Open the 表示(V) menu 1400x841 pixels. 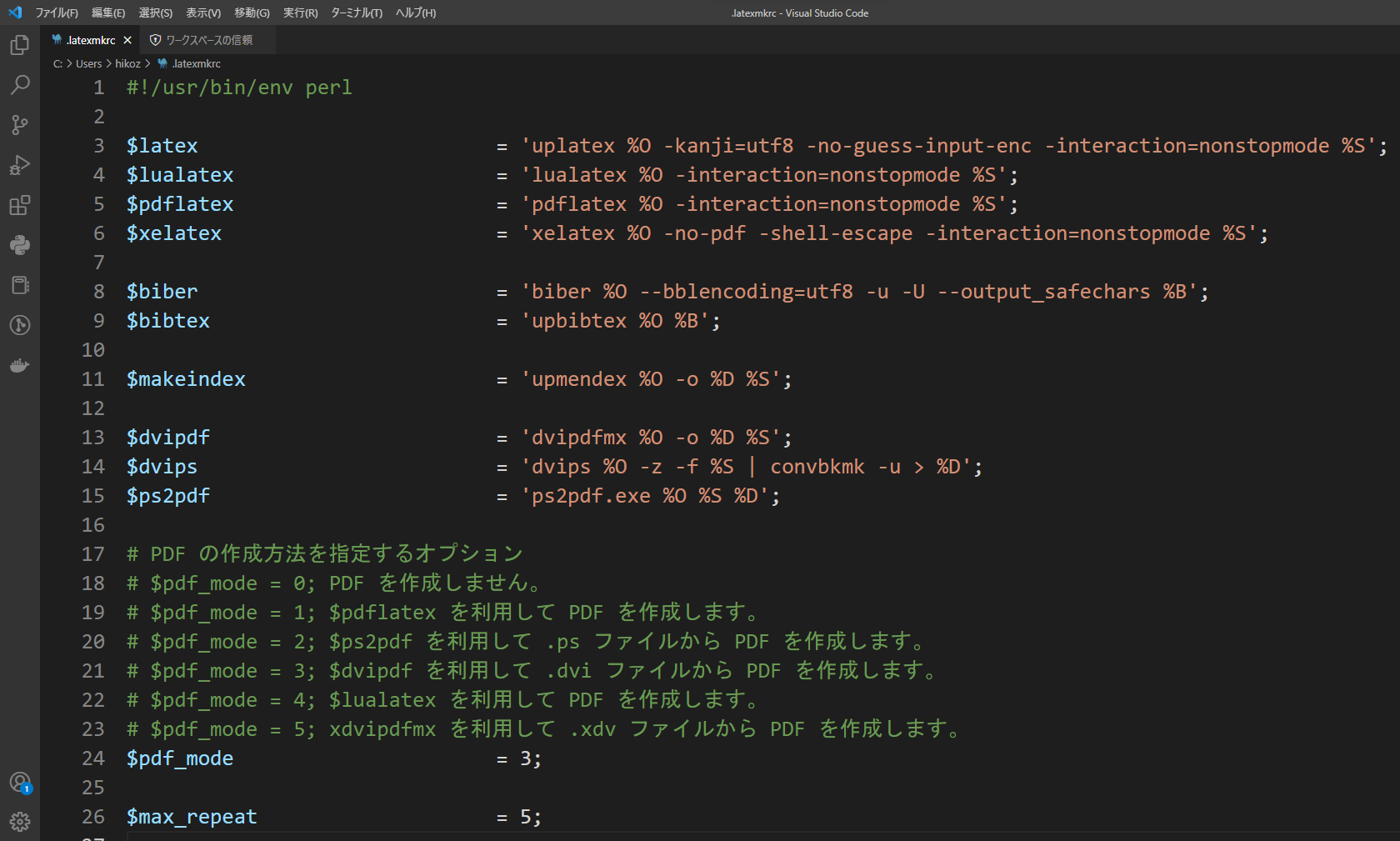click(203, 13)
